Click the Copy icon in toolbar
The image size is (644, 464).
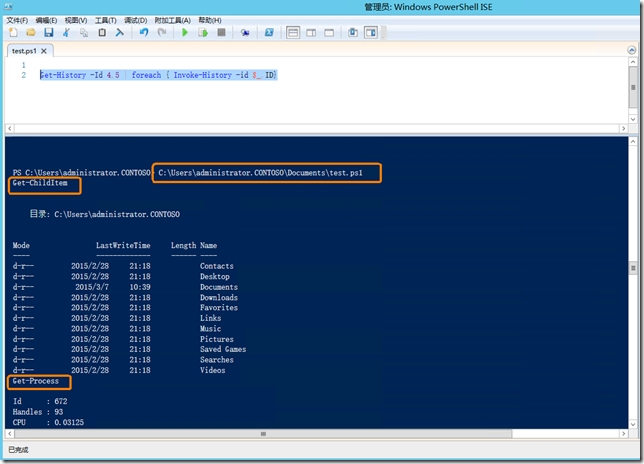pyautogui.click(x=84, y=32)
